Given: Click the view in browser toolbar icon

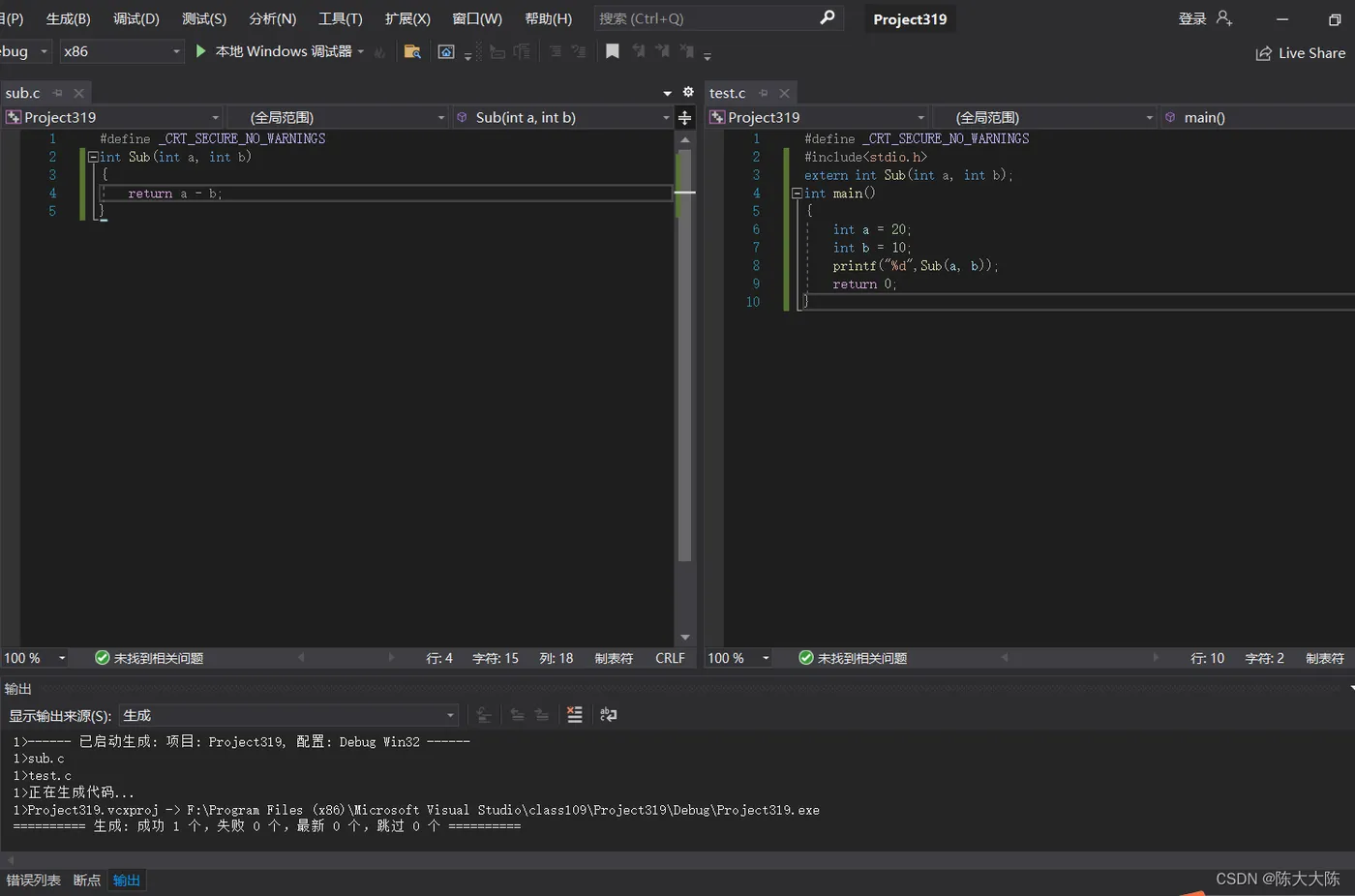Looking at the screenshot, I should click(446, 52).
